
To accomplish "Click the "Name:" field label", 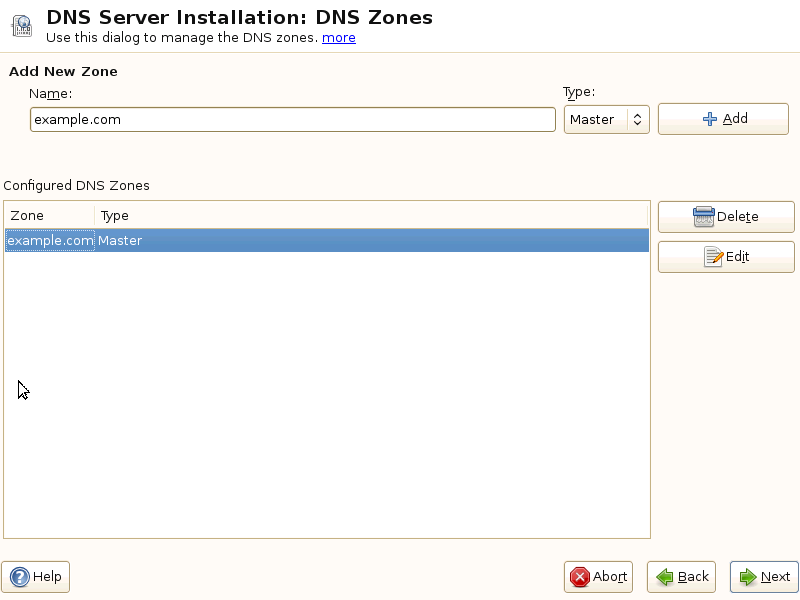I will 51,93.
